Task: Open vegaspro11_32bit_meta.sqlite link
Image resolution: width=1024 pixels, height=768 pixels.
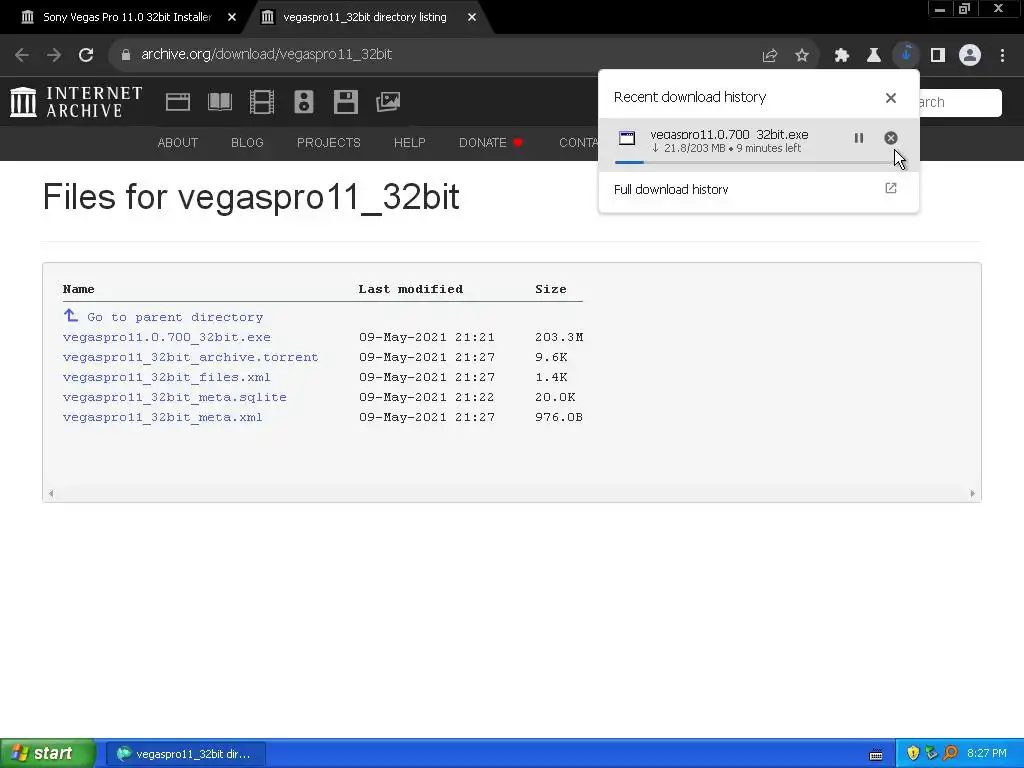Action: (174, 397)
